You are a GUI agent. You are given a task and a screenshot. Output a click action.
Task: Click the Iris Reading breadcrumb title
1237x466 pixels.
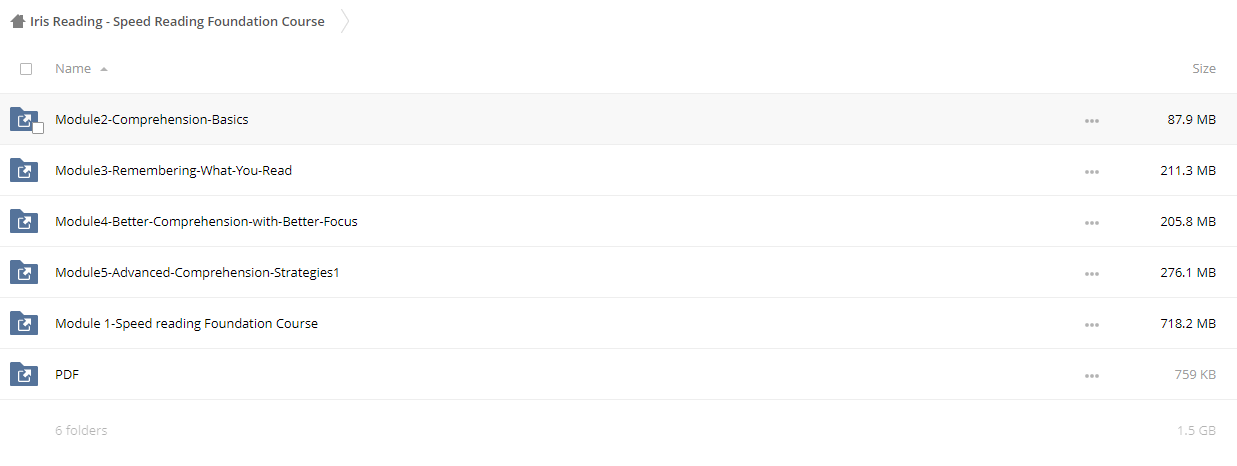[x=177, y=21]
